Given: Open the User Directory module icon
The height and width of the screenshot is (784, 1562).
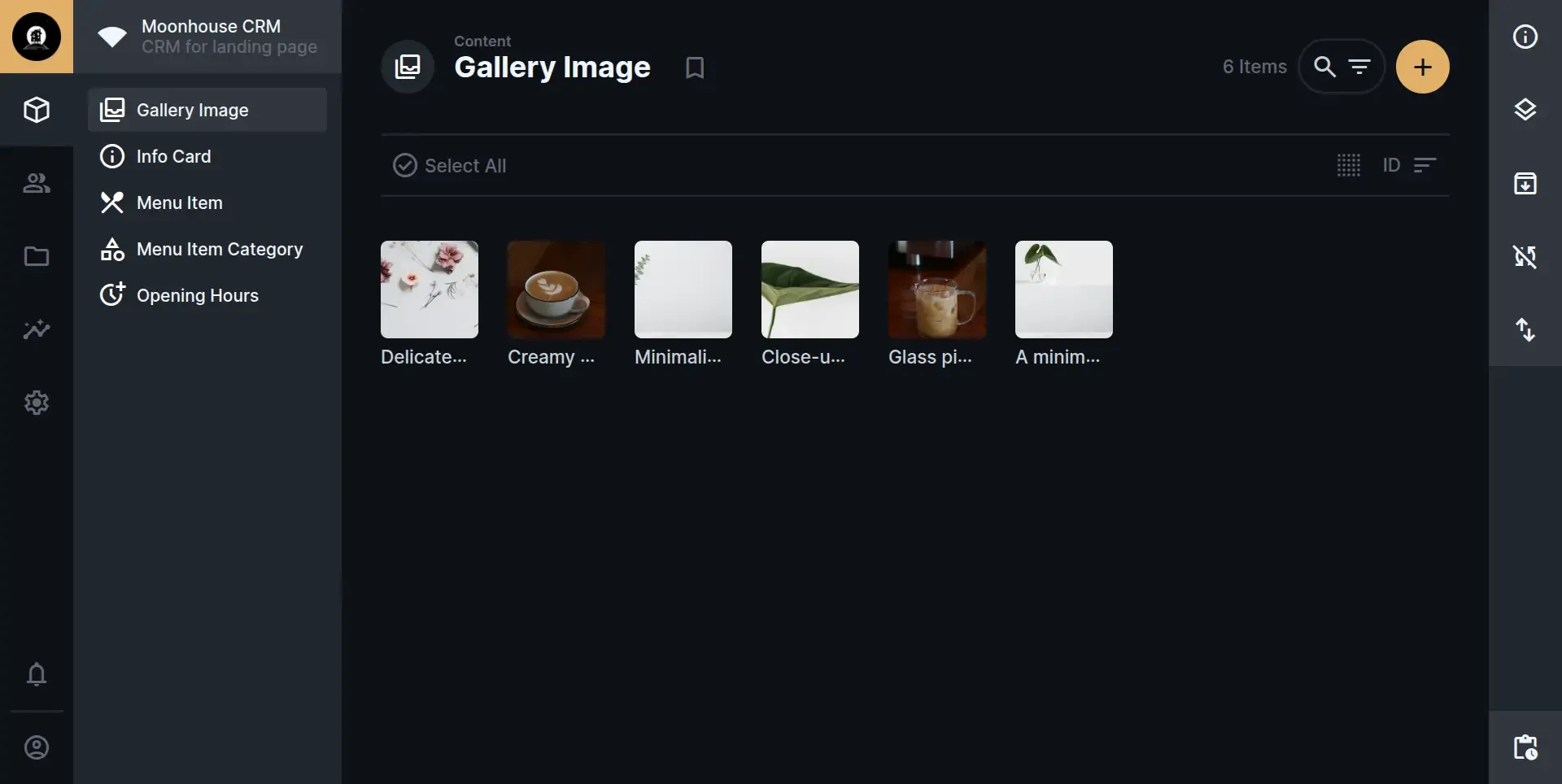Looking at the screenshot, I should [x=37, y=183].
